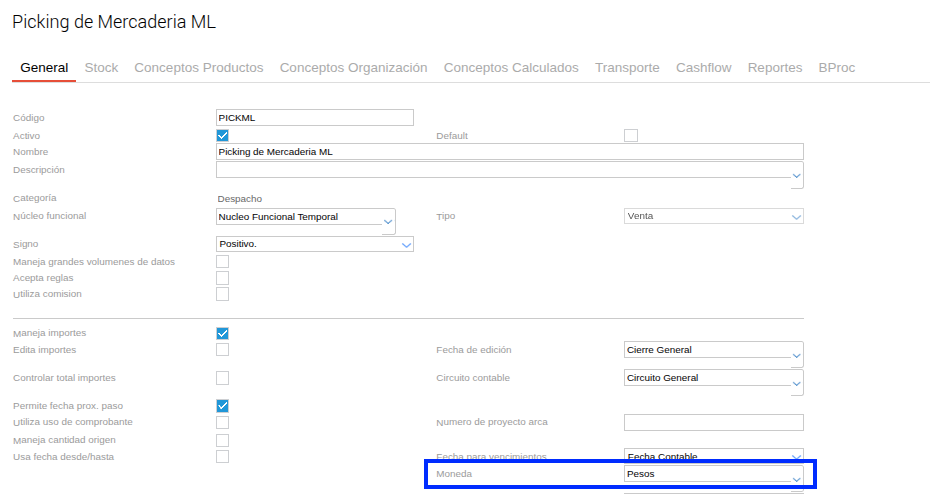Viewport: 930px width, 494px height.
Task: Open the Conceptos Productos tab
Action: 198,68
